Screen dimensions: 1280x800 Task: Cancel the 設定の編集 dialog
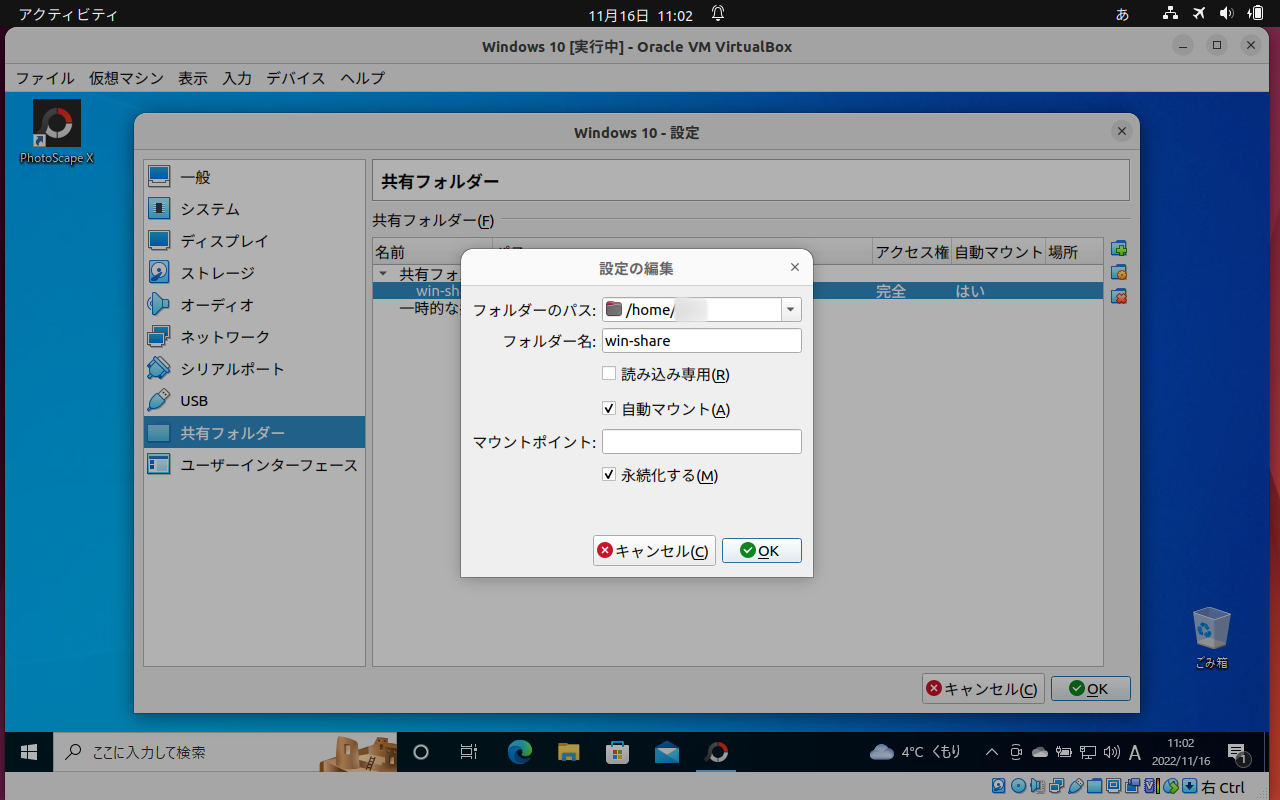(x=654, y=550)
